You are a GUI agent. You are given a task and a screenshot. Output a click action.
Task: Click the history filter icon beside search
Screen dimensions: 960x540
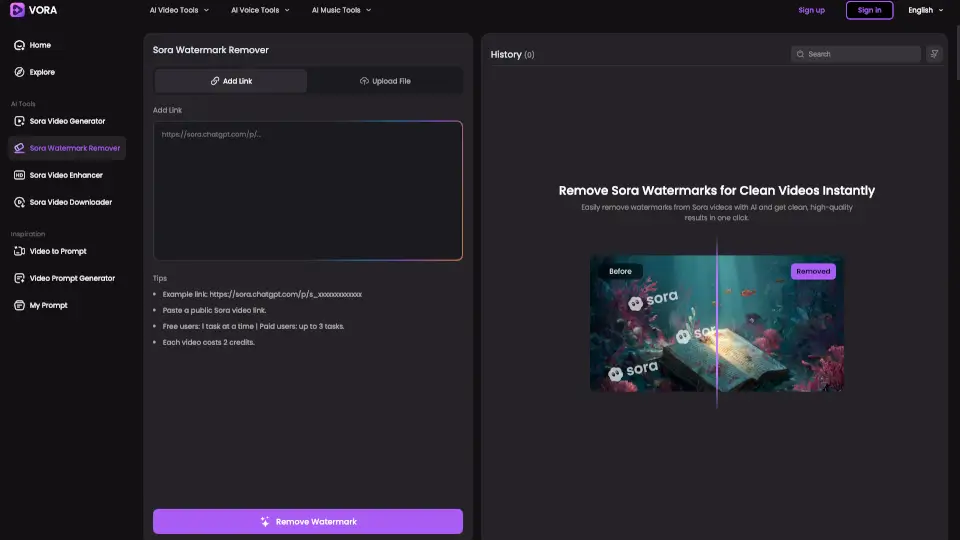[x=934, y=54]
